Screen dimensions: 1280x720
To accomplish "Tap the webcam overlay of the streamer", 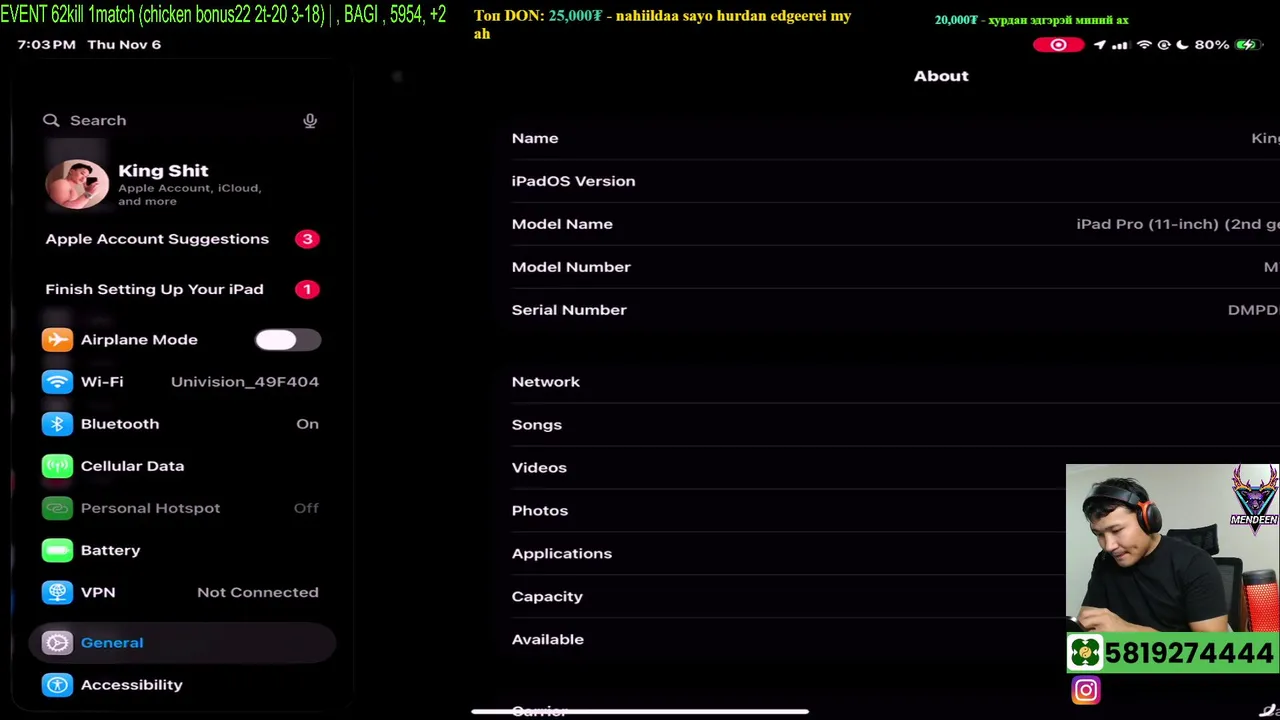I will point(1172,548).
